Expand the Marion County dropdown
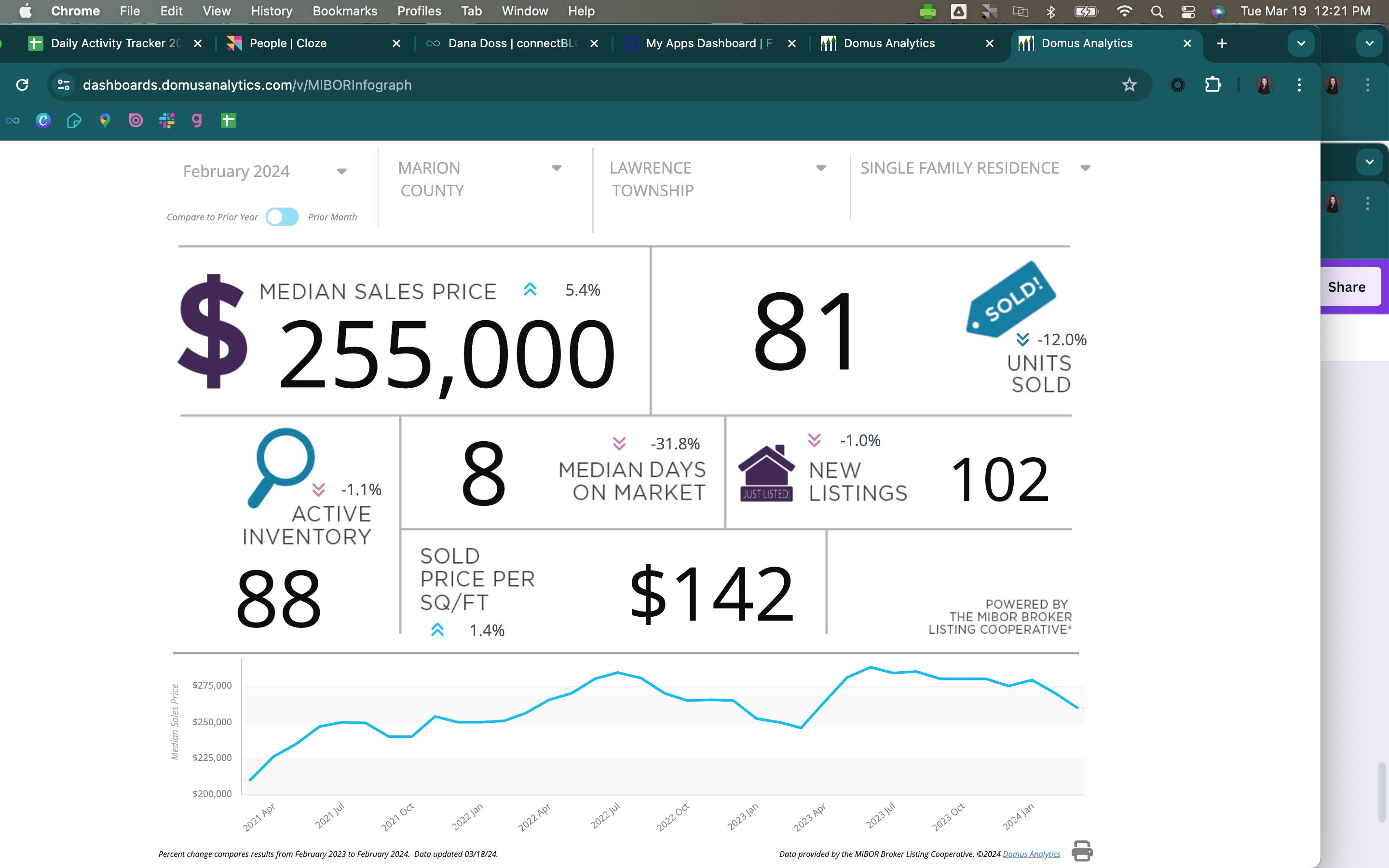Viewport: 1389px width, 868px height. [x=556, y=168]
